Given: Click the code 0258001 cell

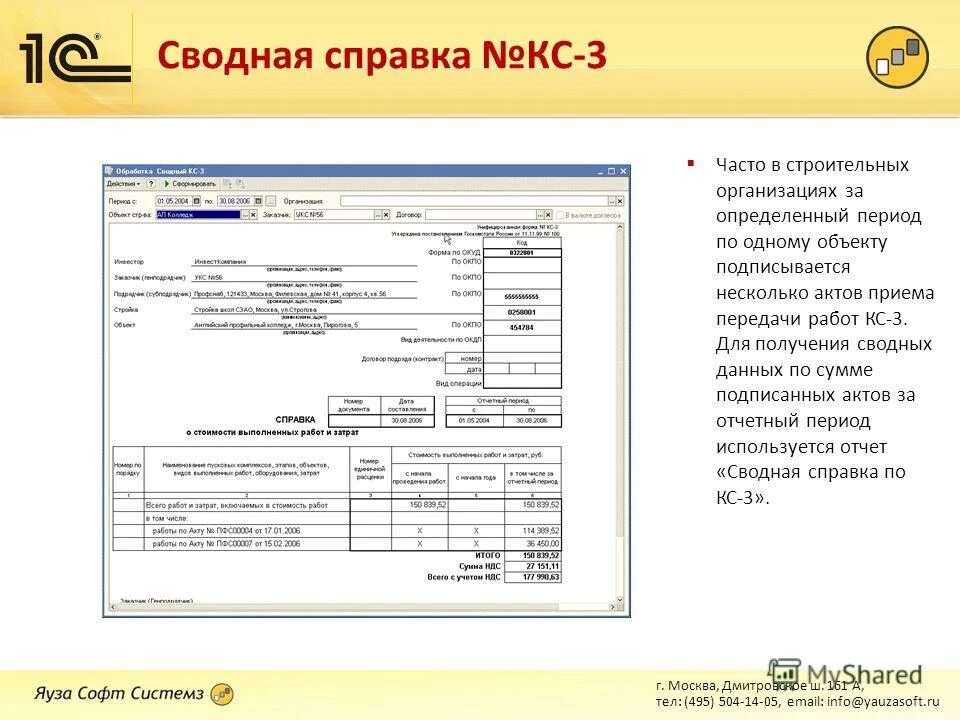Looking at the screenshot, I should 522,312.
